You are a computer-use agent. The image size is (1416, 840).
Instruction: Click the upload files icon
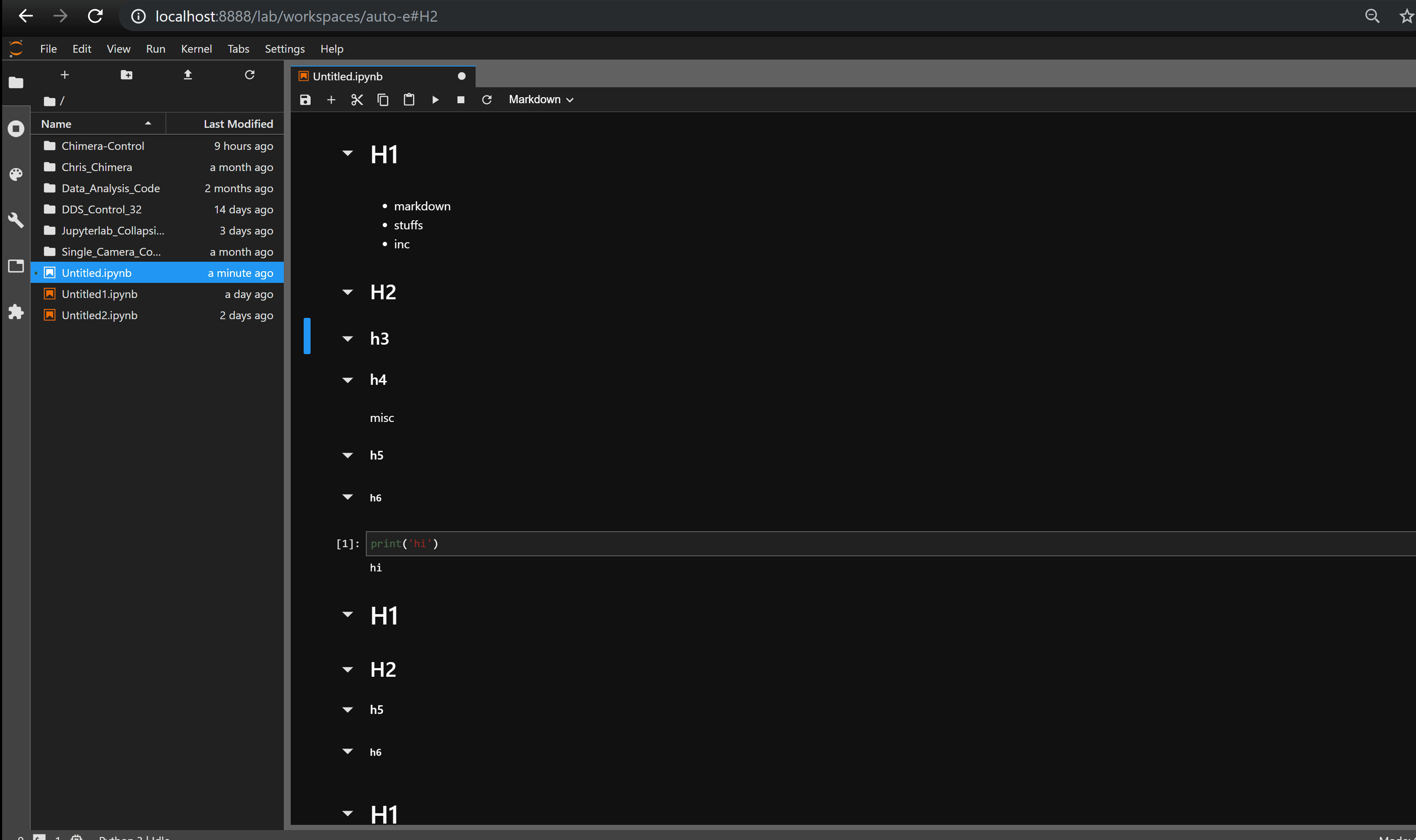coord(188,75)
